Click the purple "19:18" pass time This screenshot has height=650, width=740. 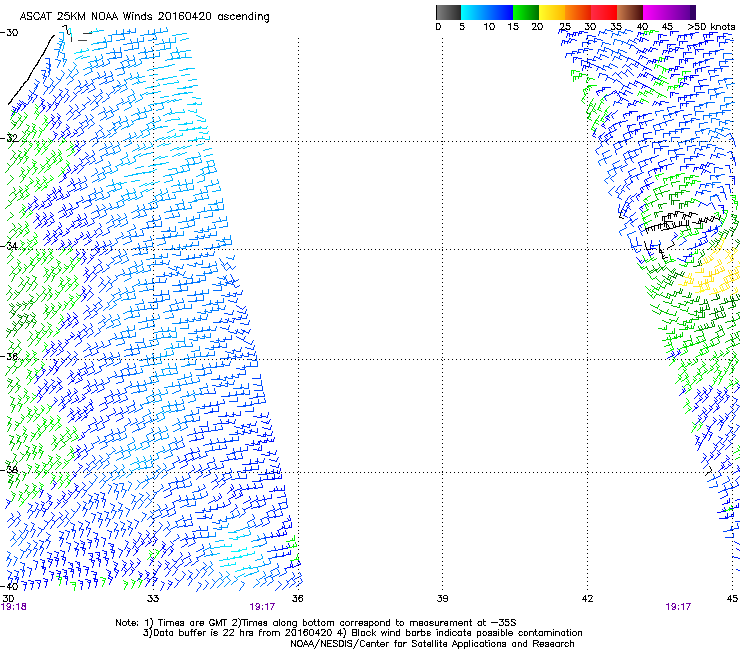point(14,607)
